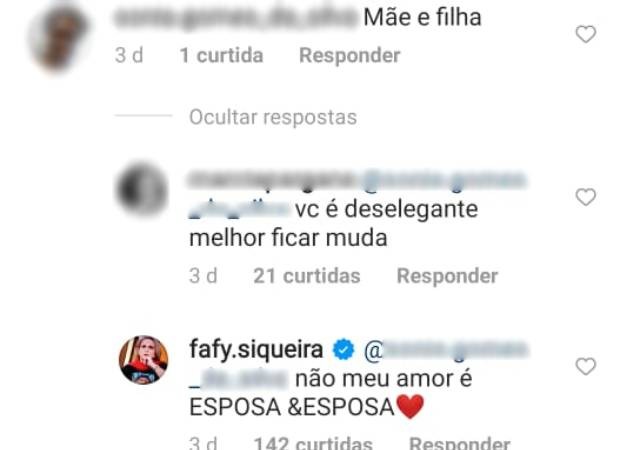The height and width of the screenshot is (450, 620).
Task: Open blurred avatar of second commenter
Action: coord(142,189)
